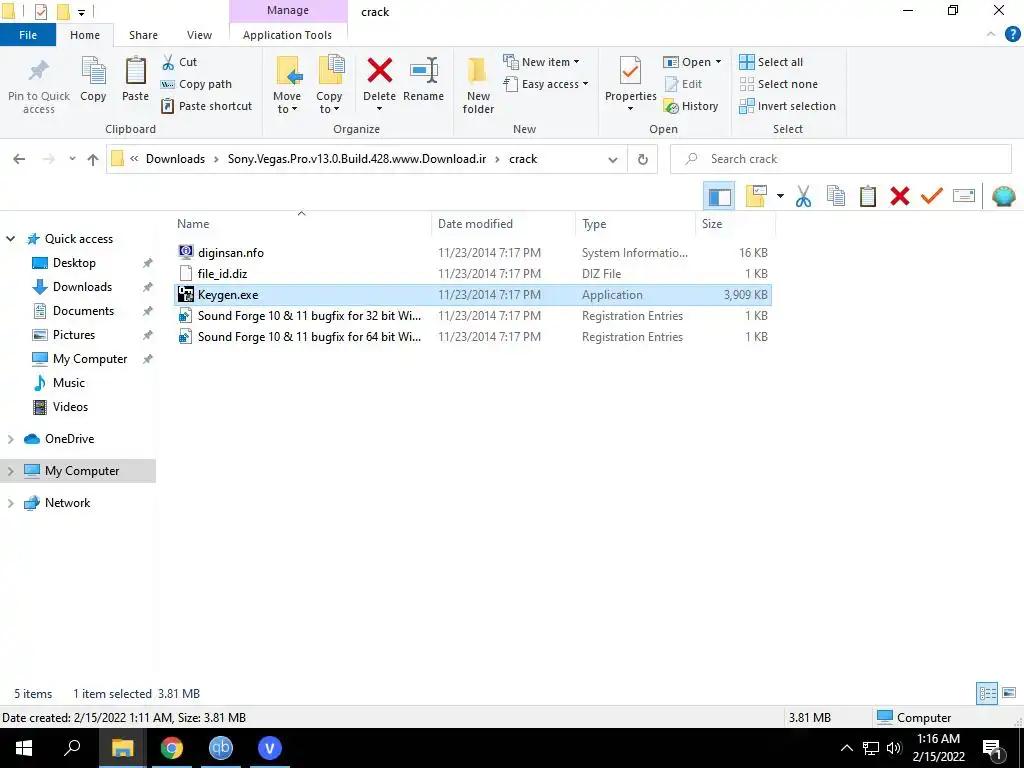The height and width of the screenshot is (768, 1024).
Task: Go up one folder level
Action: pos(93,159)
